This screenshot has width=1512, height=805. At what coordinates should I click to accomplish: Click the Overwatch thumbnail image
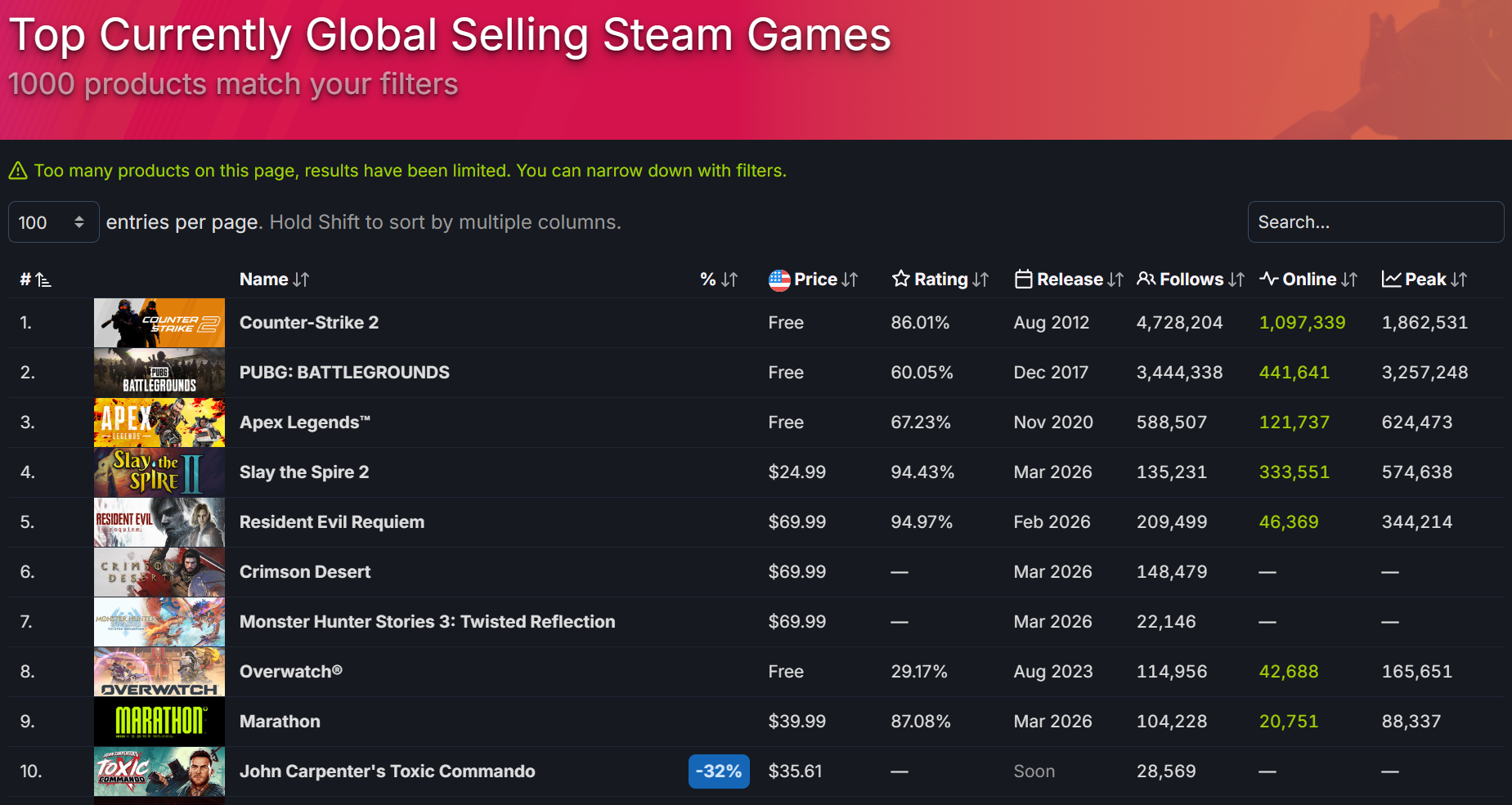click(x=159, y=672)
